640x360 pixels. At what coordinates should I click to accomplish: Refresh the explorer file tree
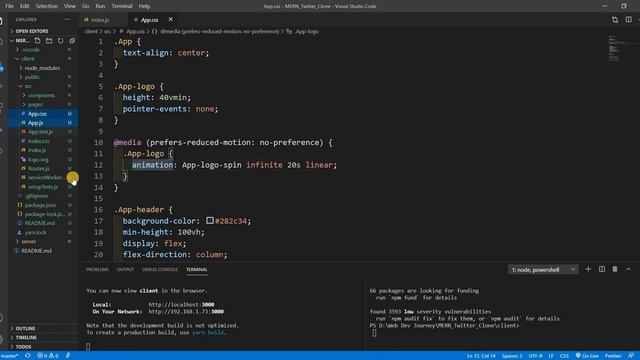(x=60, y=41)
